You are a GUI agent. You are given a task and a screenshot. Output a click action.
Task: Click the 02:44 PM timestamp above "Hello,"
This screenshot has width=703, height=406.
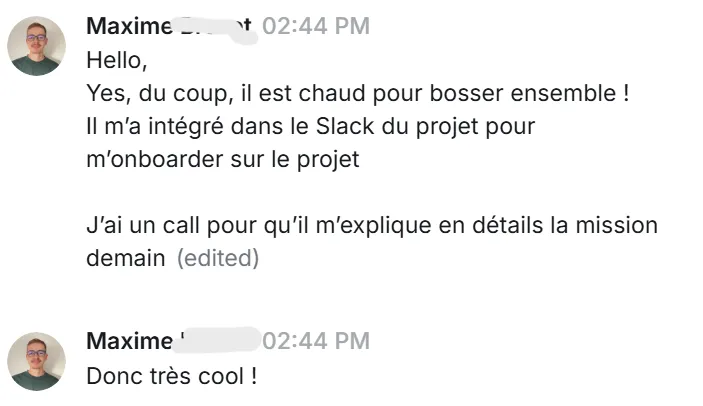coord(316,26)
